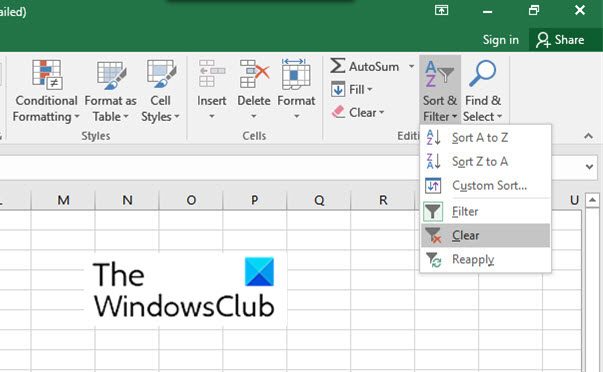The height and width of the screenshot is (372, 603).
Task: Expand the Format dropdown arrow
Action: [297, 116]
